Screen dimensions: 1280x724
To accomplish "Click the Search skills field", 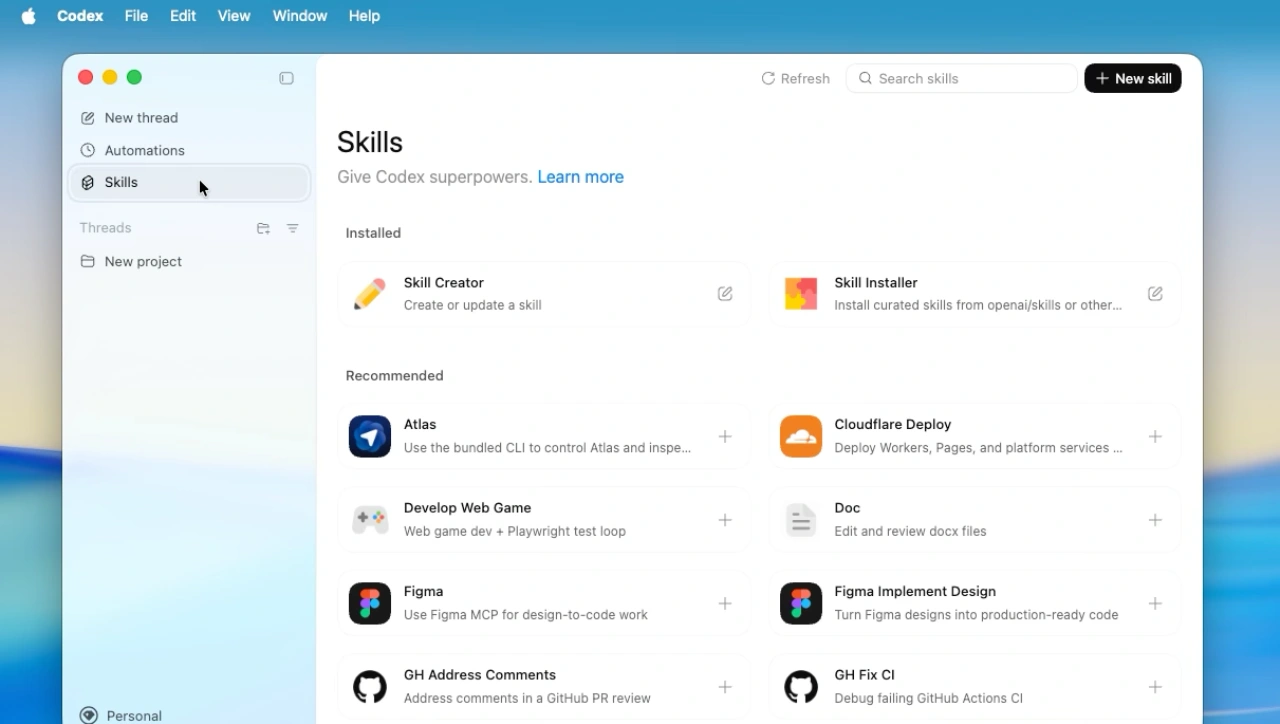I will point(960,78).
